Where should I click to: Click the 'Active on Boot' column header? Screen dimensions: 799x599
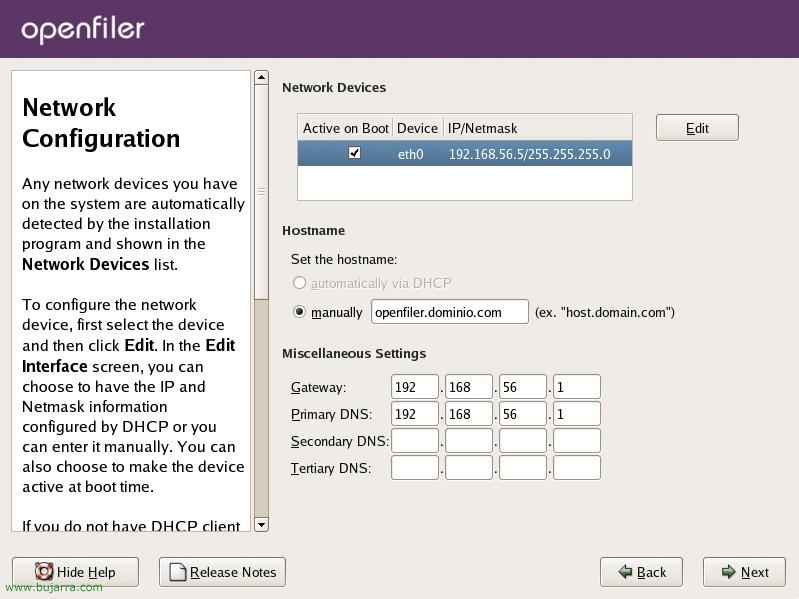(345, 128)
